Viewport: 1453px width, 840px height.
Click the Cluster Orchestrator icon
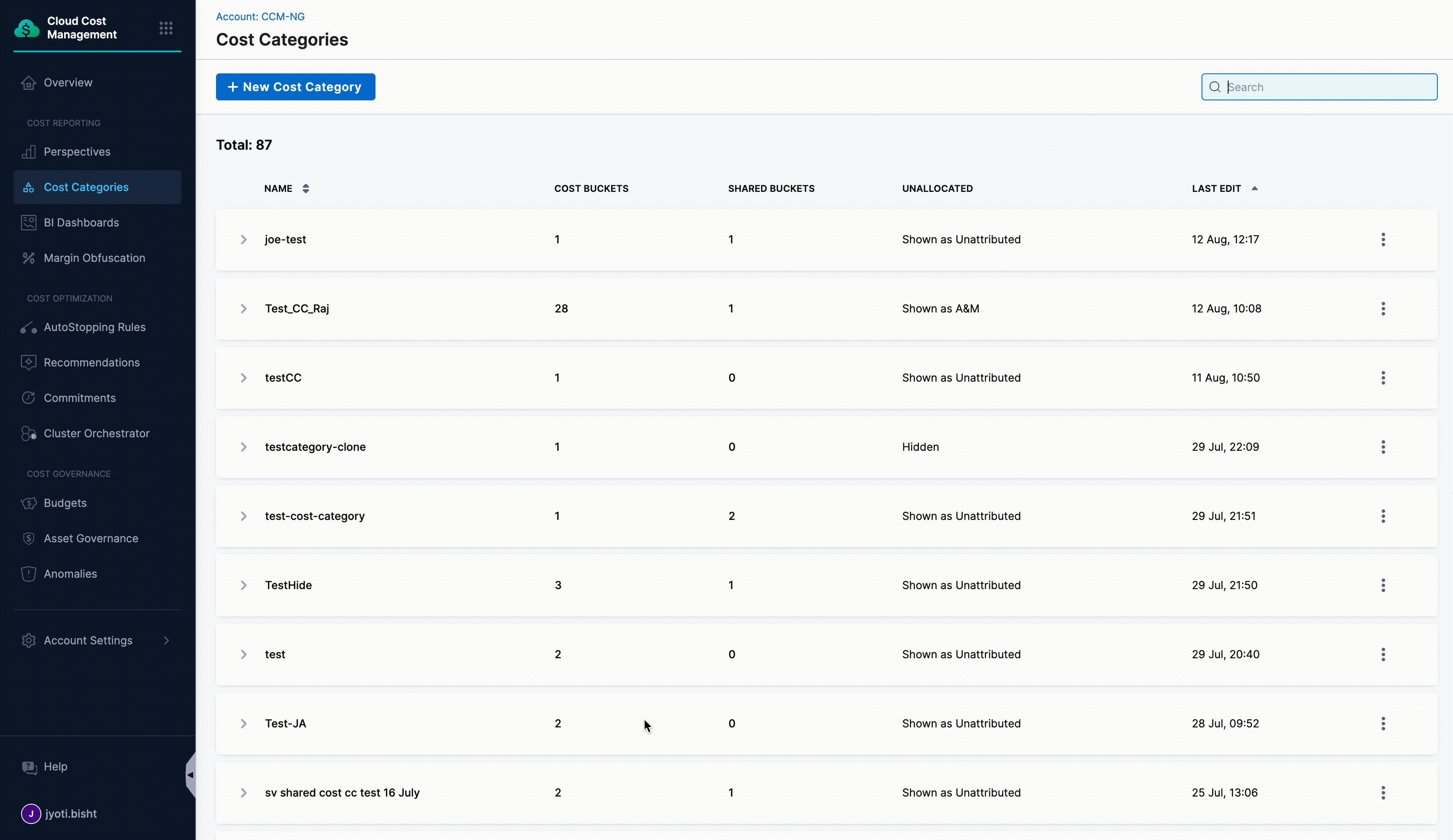click(x=28, y=433)
